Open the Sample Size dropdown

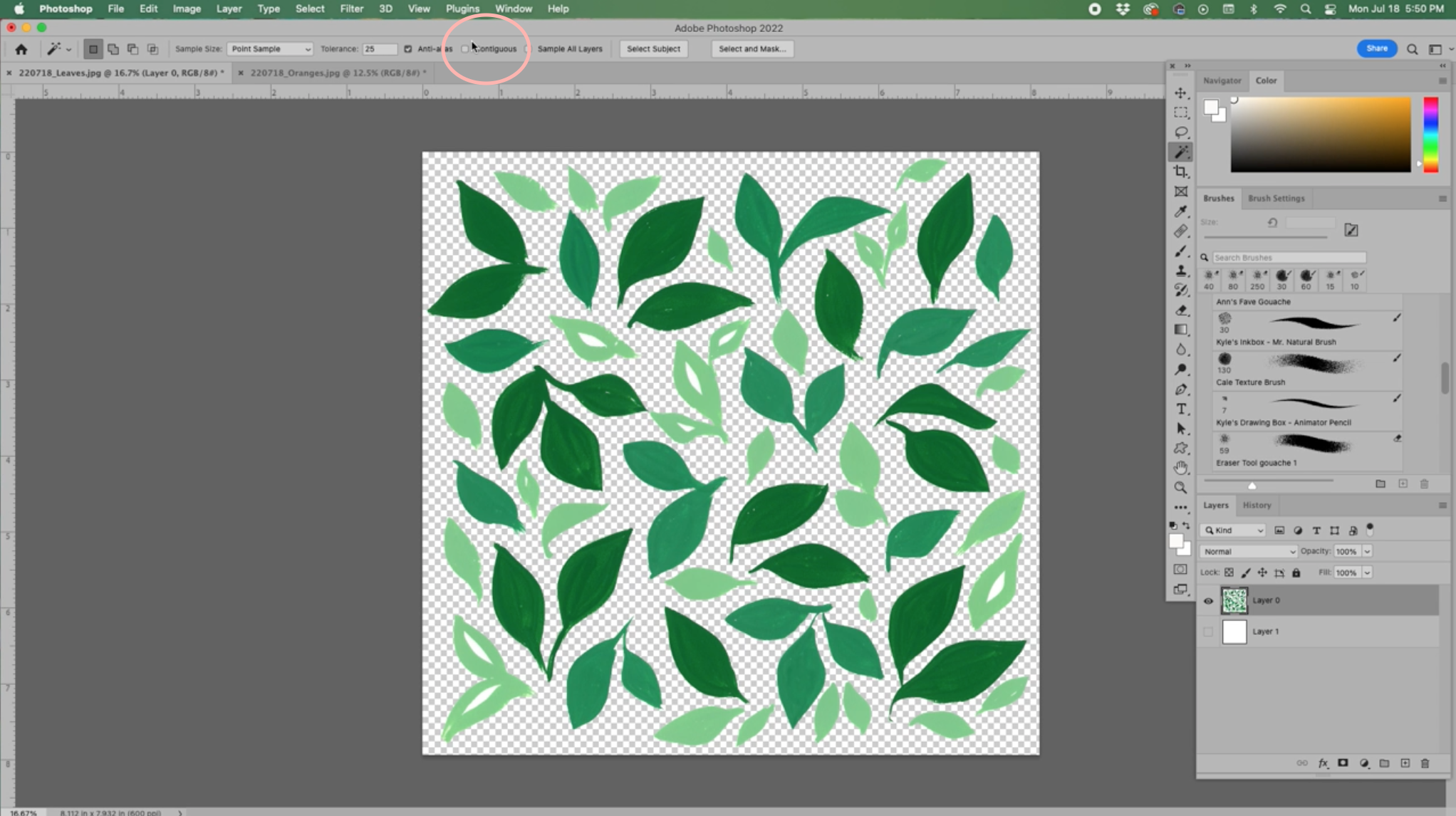(x=270, y=49)
